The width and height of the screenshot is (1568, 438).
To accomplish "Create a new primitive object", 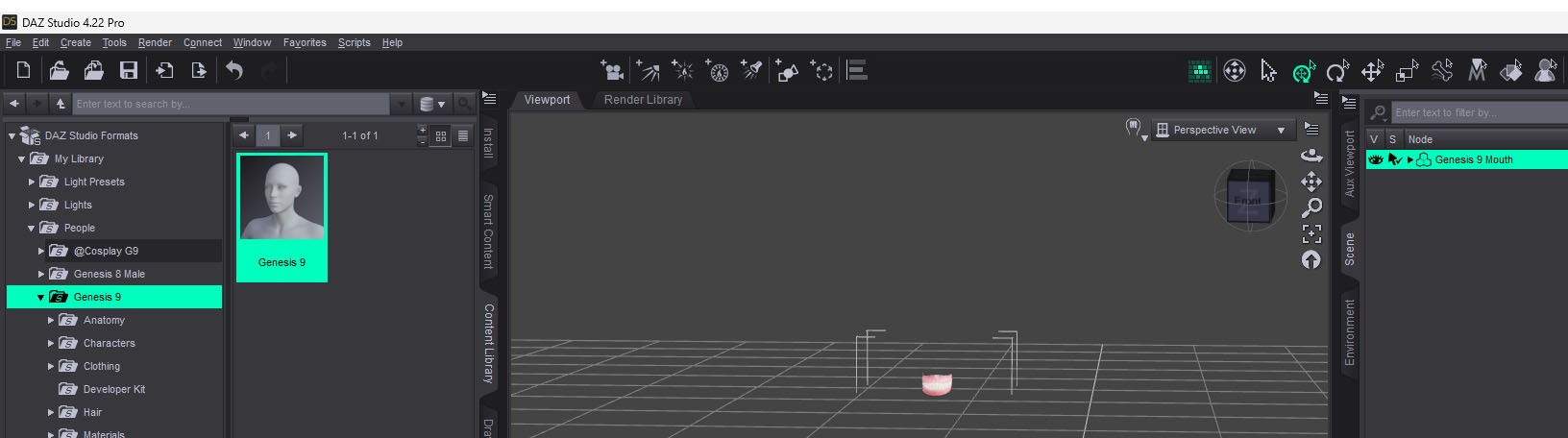I will (x=787, y=70).
